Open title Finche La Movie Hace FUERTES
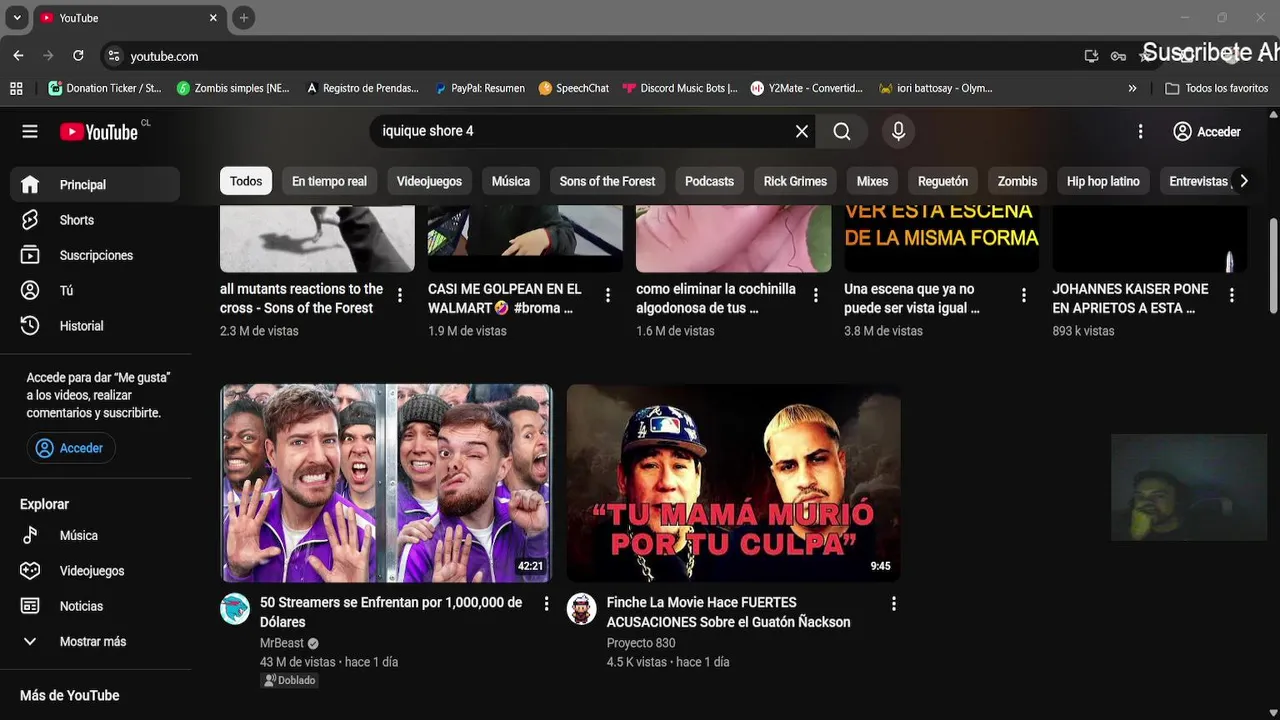The image size is (1280, 720). (728, 612)
